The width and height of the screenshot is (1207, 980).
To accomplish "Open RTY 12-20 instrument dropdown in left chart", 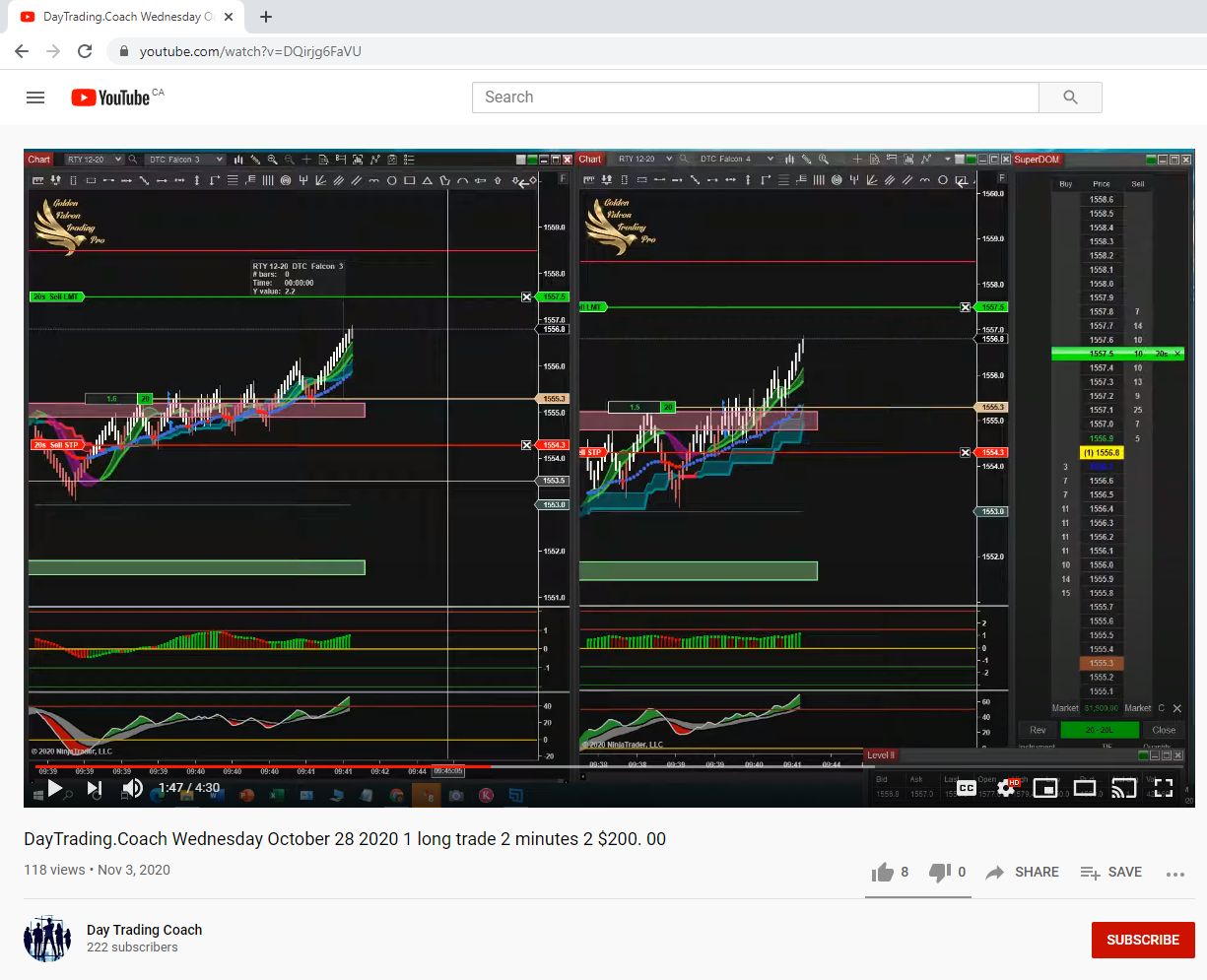I will tap(95, 159).
